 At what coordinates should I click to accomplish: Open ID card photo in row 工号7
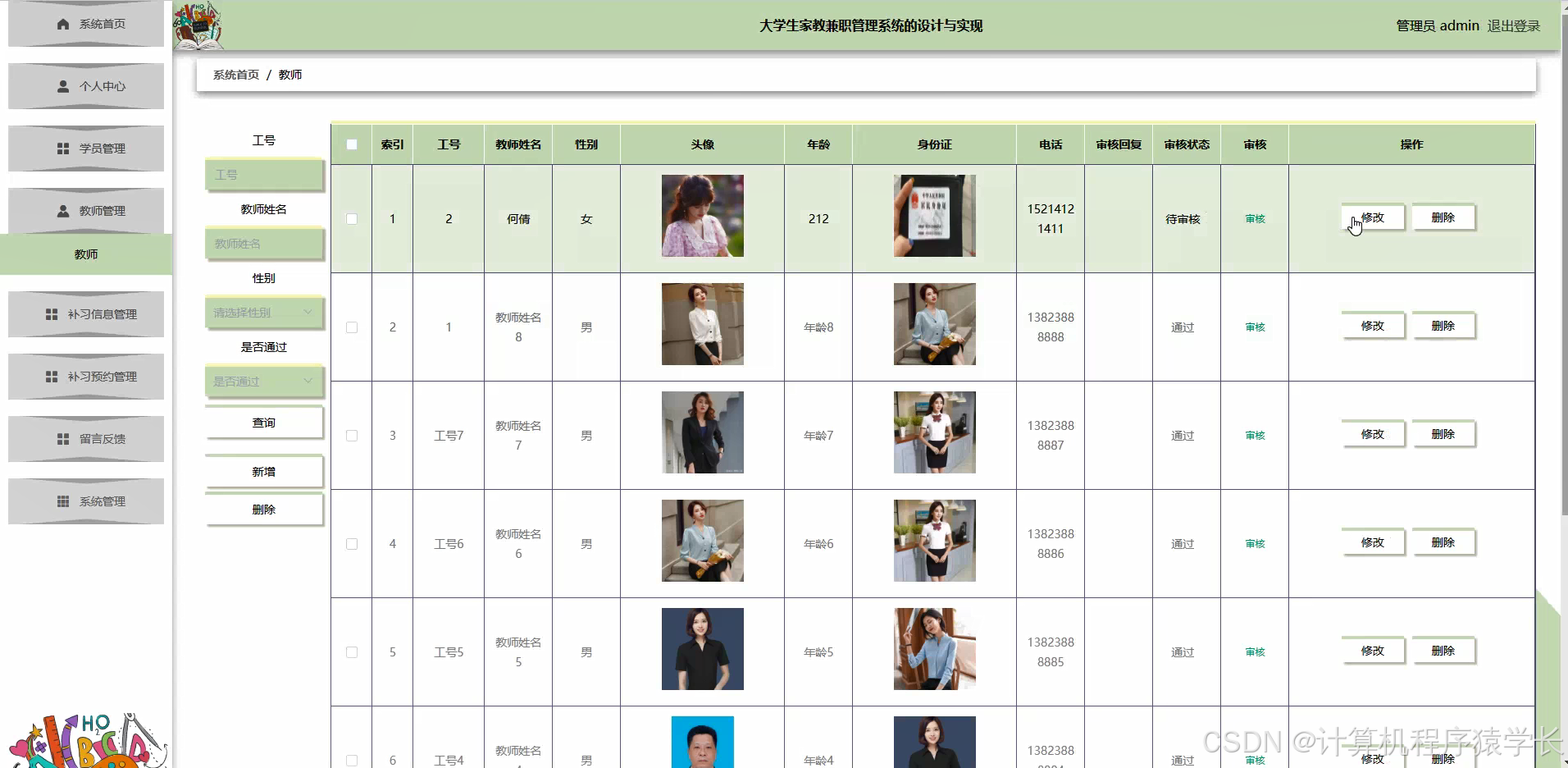[x=935, y=432]
